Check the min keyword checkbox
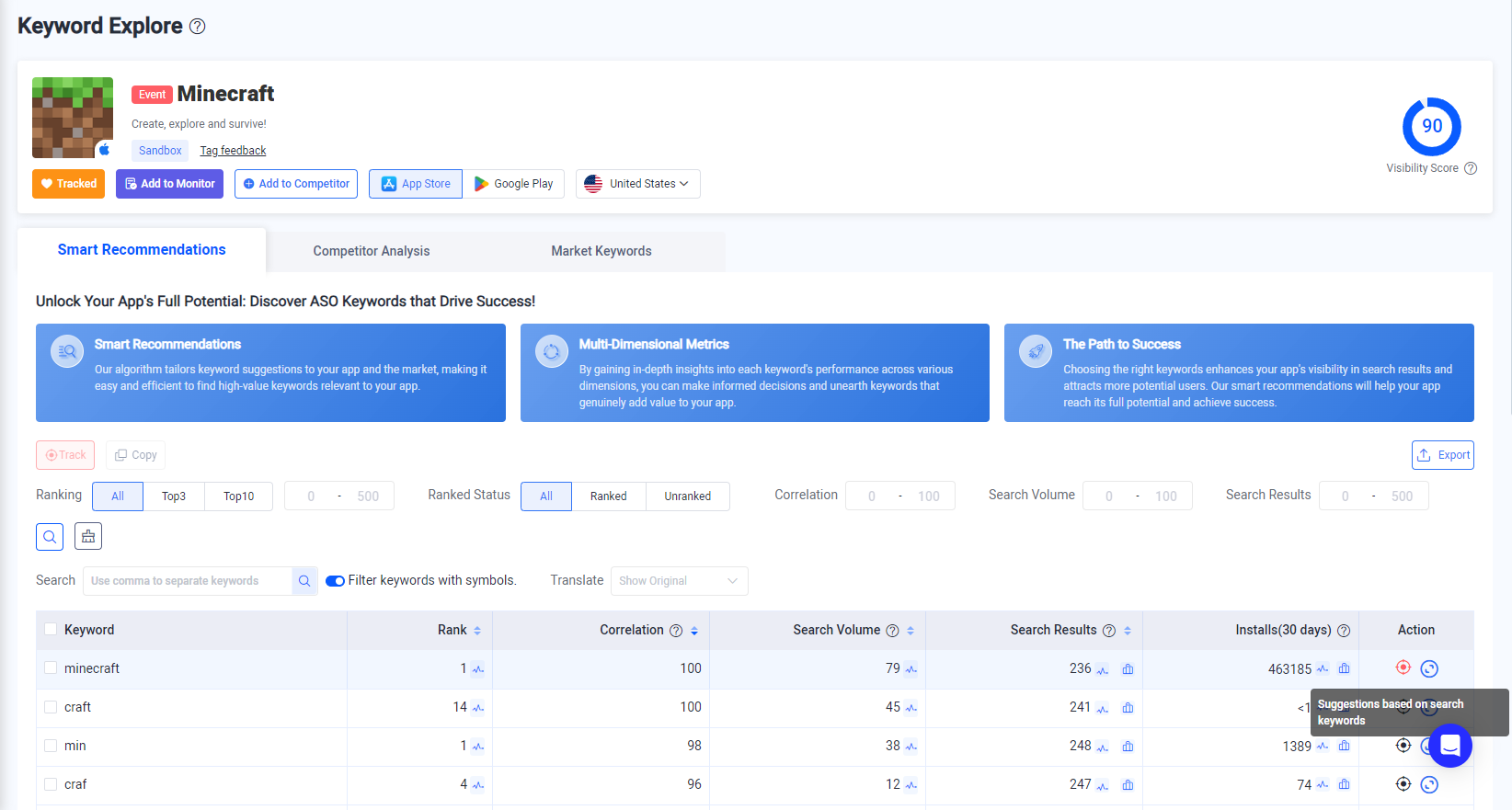This screenshot has height=810, width=1512. click(x=51, y=746)
